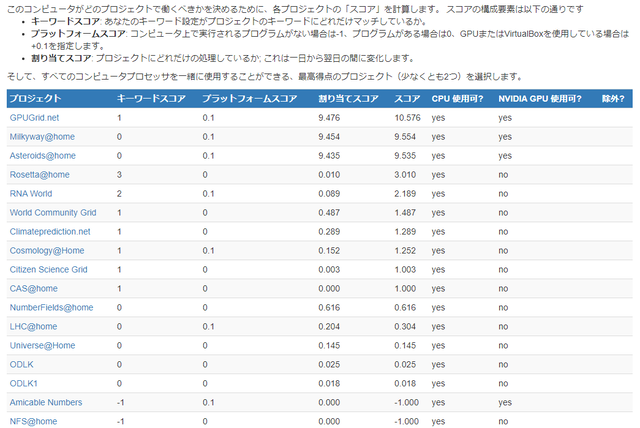
Task: Select CPU yes in Citizen Science Grid row
Action: 438,270
